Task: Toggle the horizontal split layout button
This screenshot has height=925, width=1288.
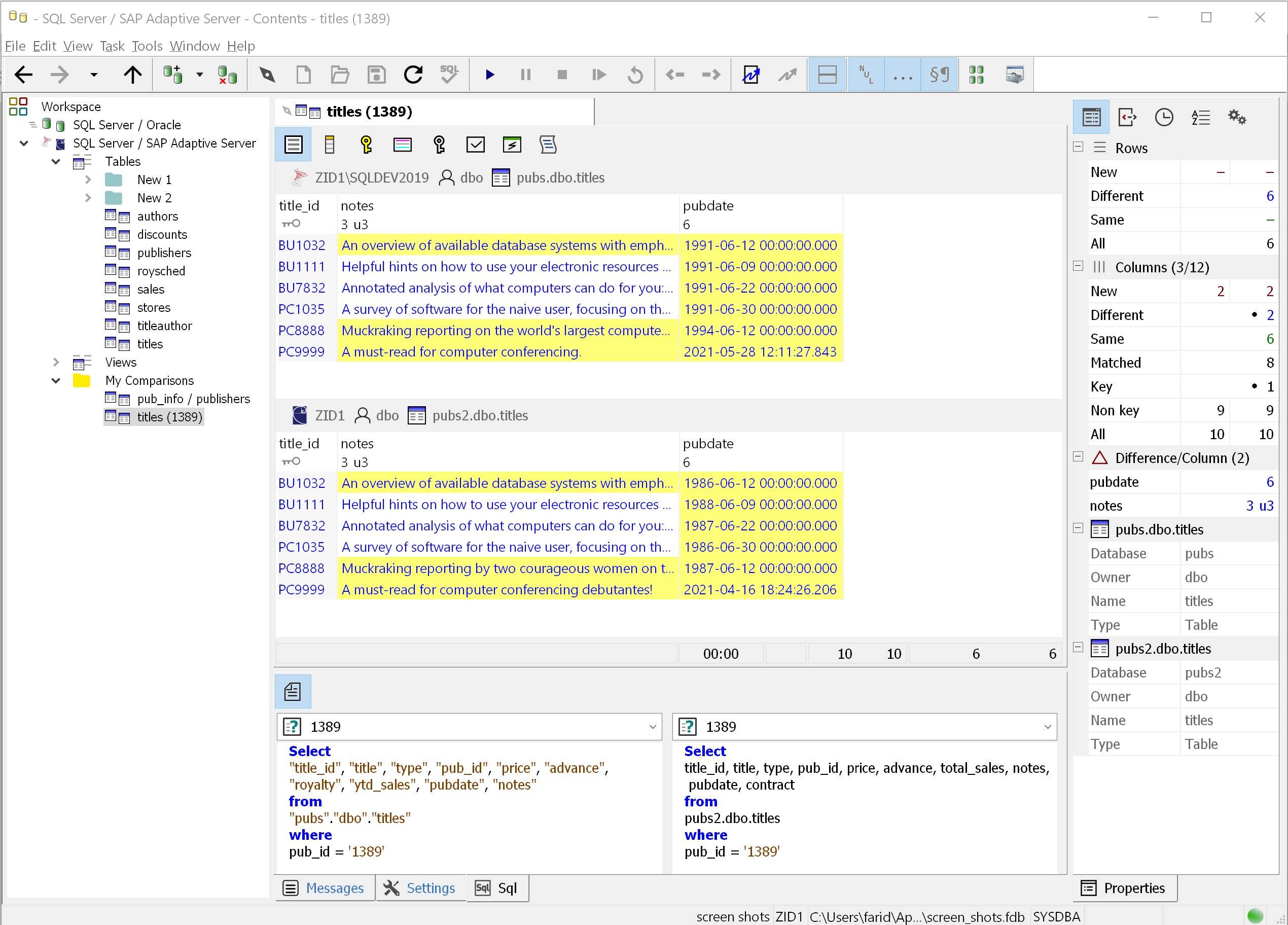Action: (x=827, y=75)
